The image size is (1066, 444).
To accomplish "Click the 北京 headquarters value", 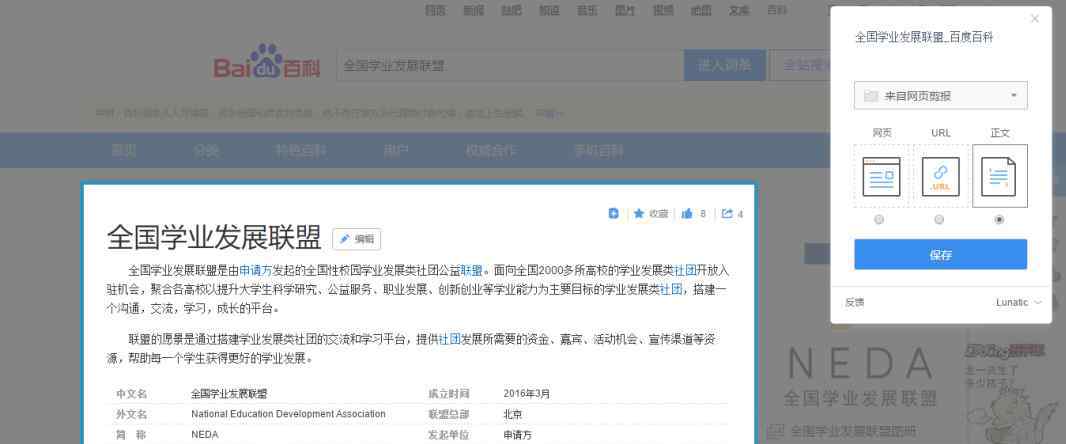I will tap(513, 414).
